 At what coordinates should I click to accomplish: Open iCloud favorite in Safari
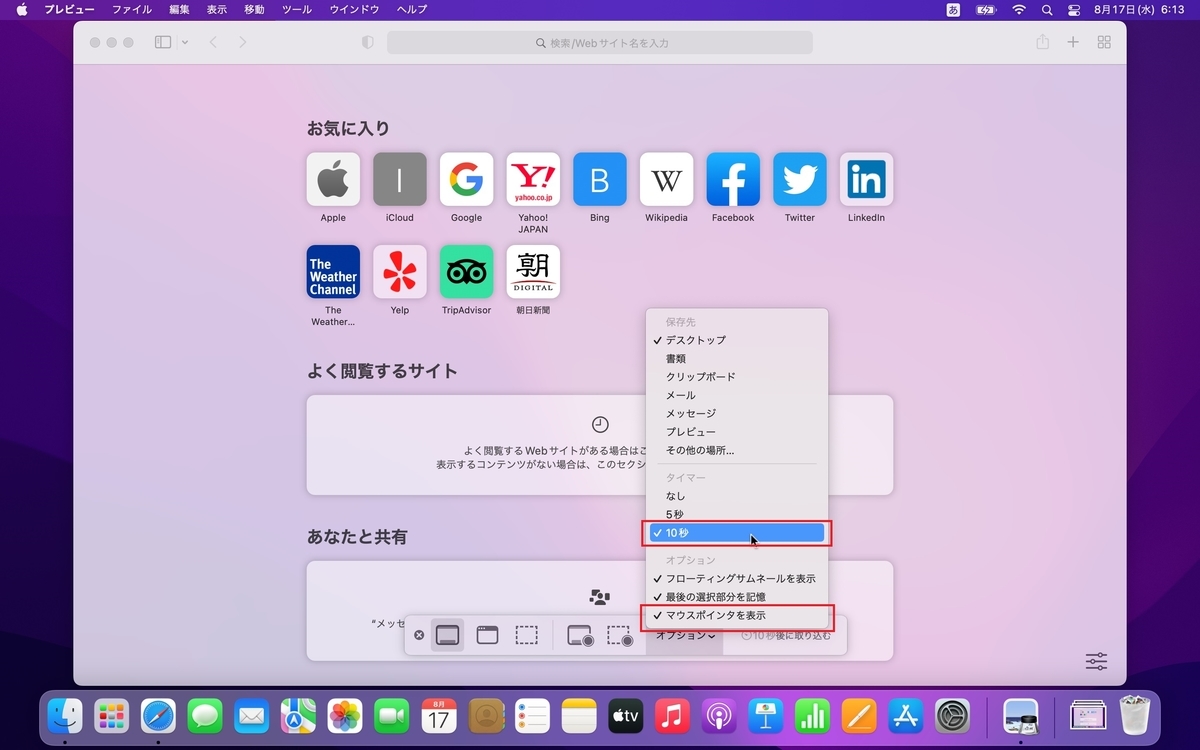click(x=400, y=179)
